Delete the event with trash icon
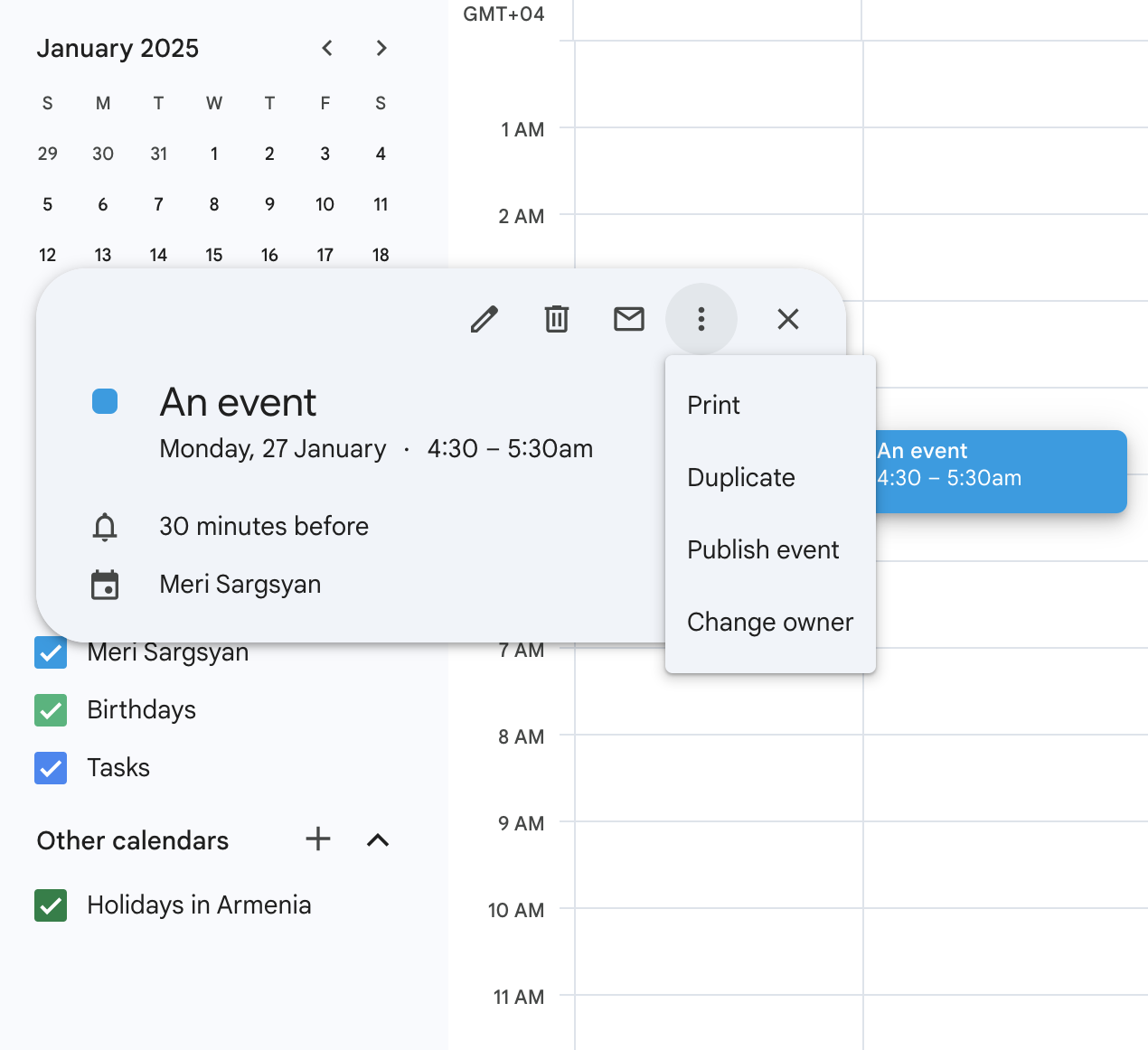The width and height of the screenshot is (1148, 1050). pos(557,319)
